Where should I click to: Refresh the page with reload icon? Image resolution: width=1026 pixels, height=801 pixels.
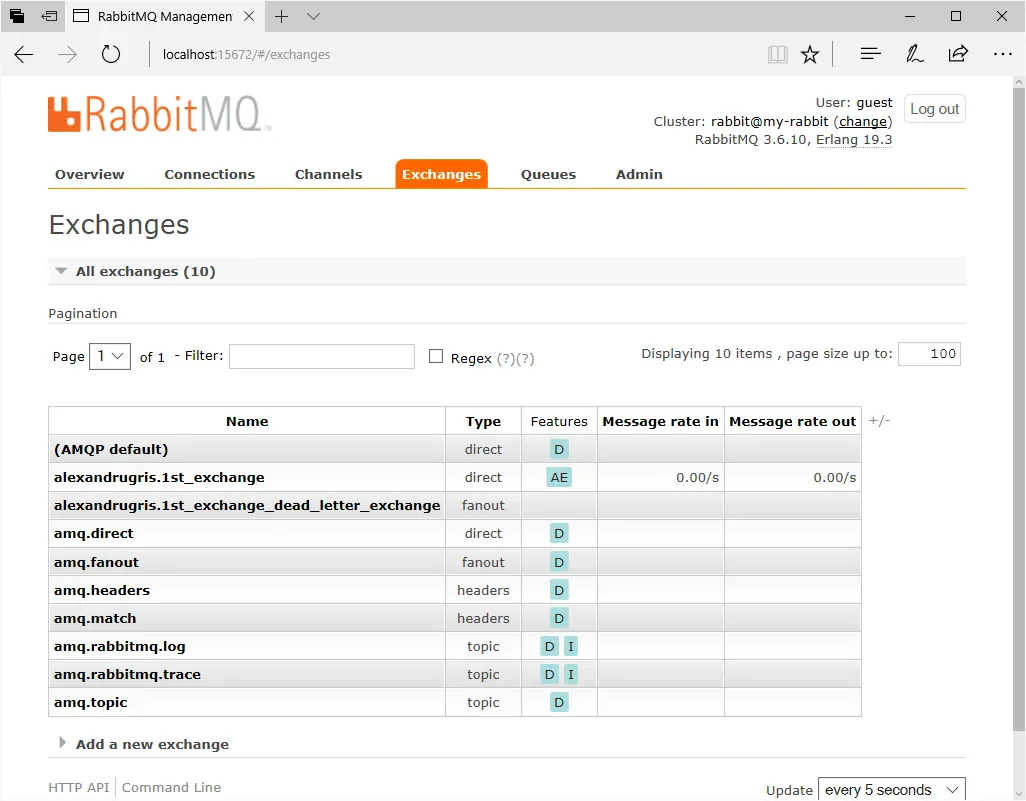111,54
